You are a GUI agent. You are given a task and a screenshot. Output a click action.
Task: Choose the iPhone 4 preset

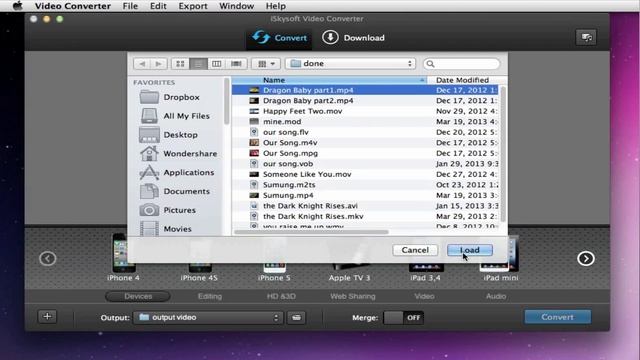(124, 257)
